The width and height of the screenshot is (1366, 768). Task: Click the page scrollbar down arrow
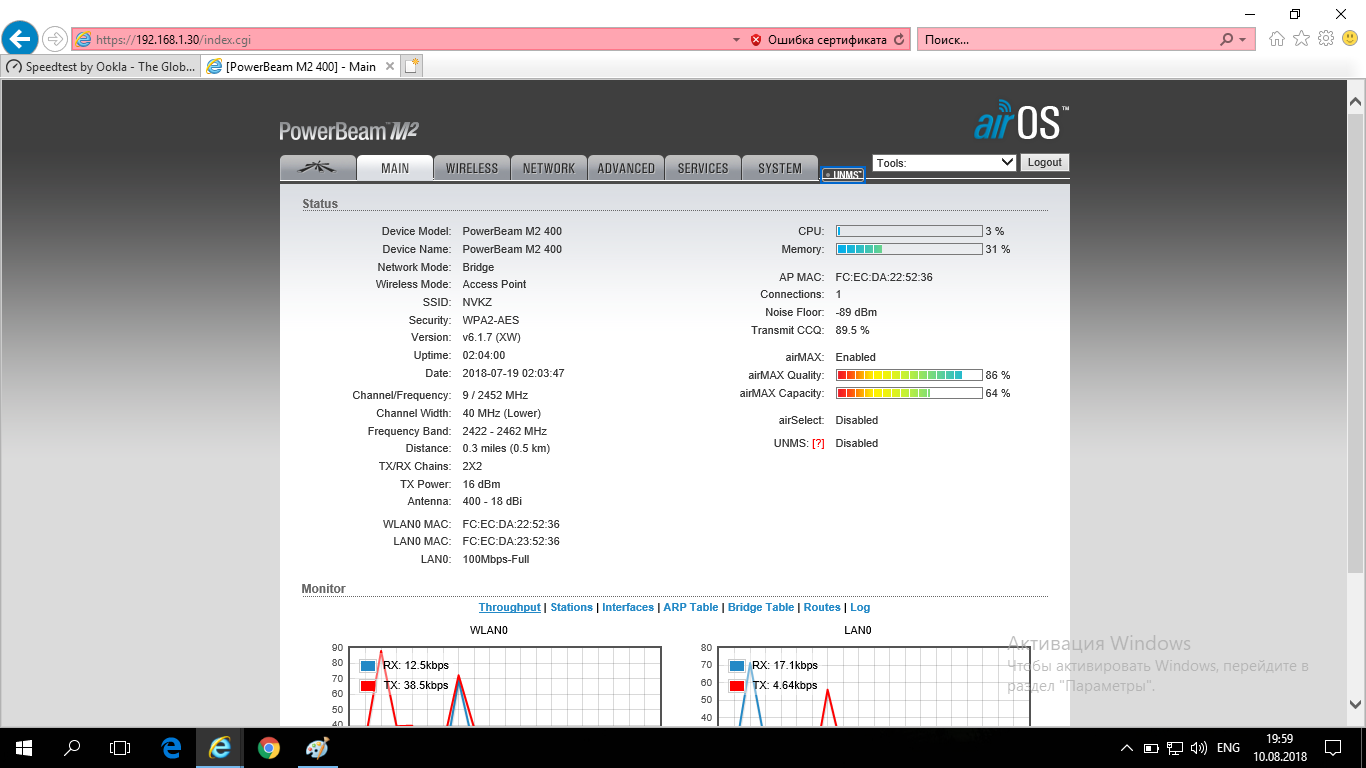tap(1355, 704)
